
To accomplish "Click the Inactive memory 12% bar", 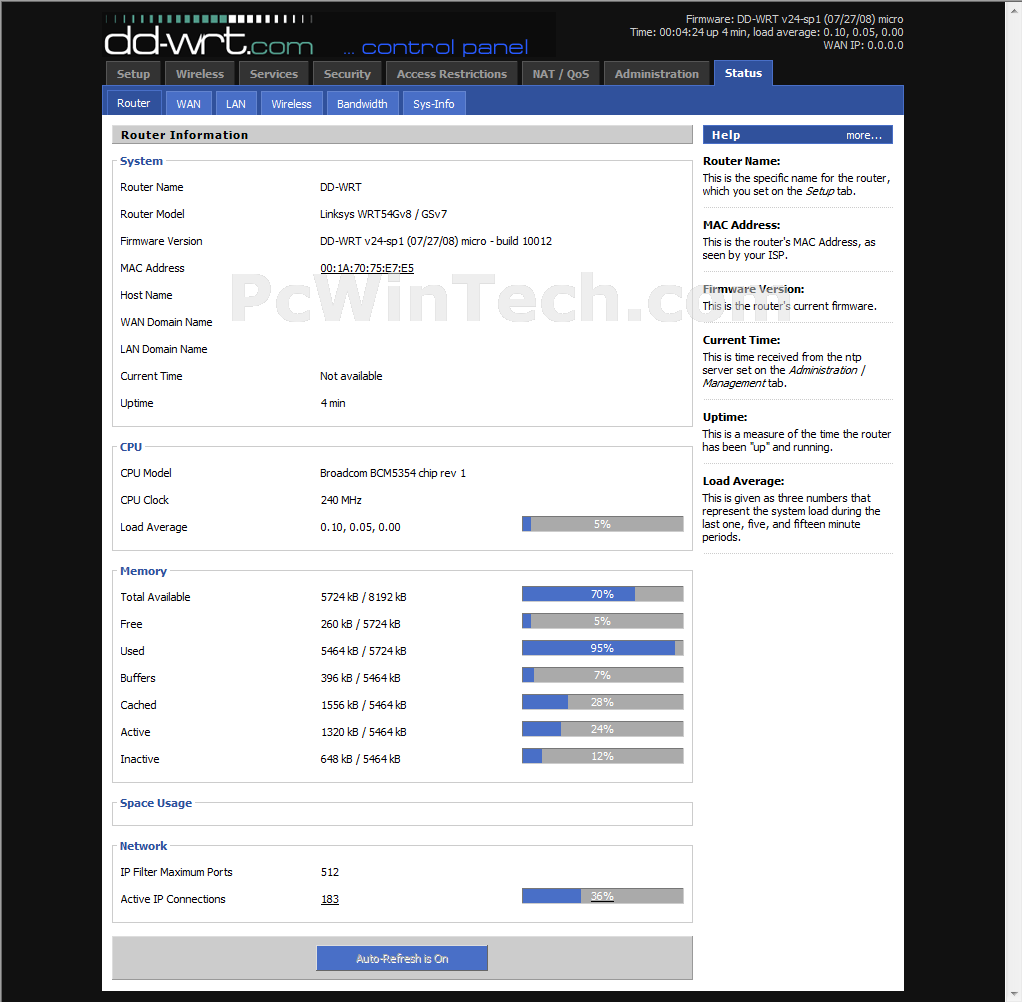I will pos(602,756).
